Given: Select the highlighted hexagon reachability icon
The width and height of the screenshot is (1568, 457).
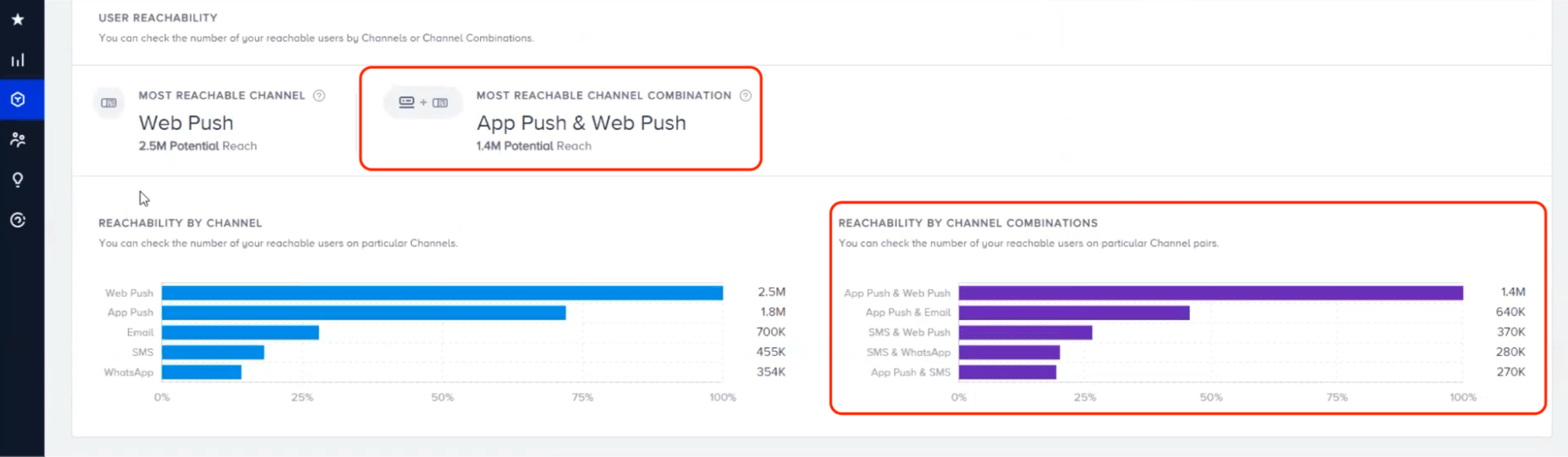Looking at the screenshot, I should 16,100.
